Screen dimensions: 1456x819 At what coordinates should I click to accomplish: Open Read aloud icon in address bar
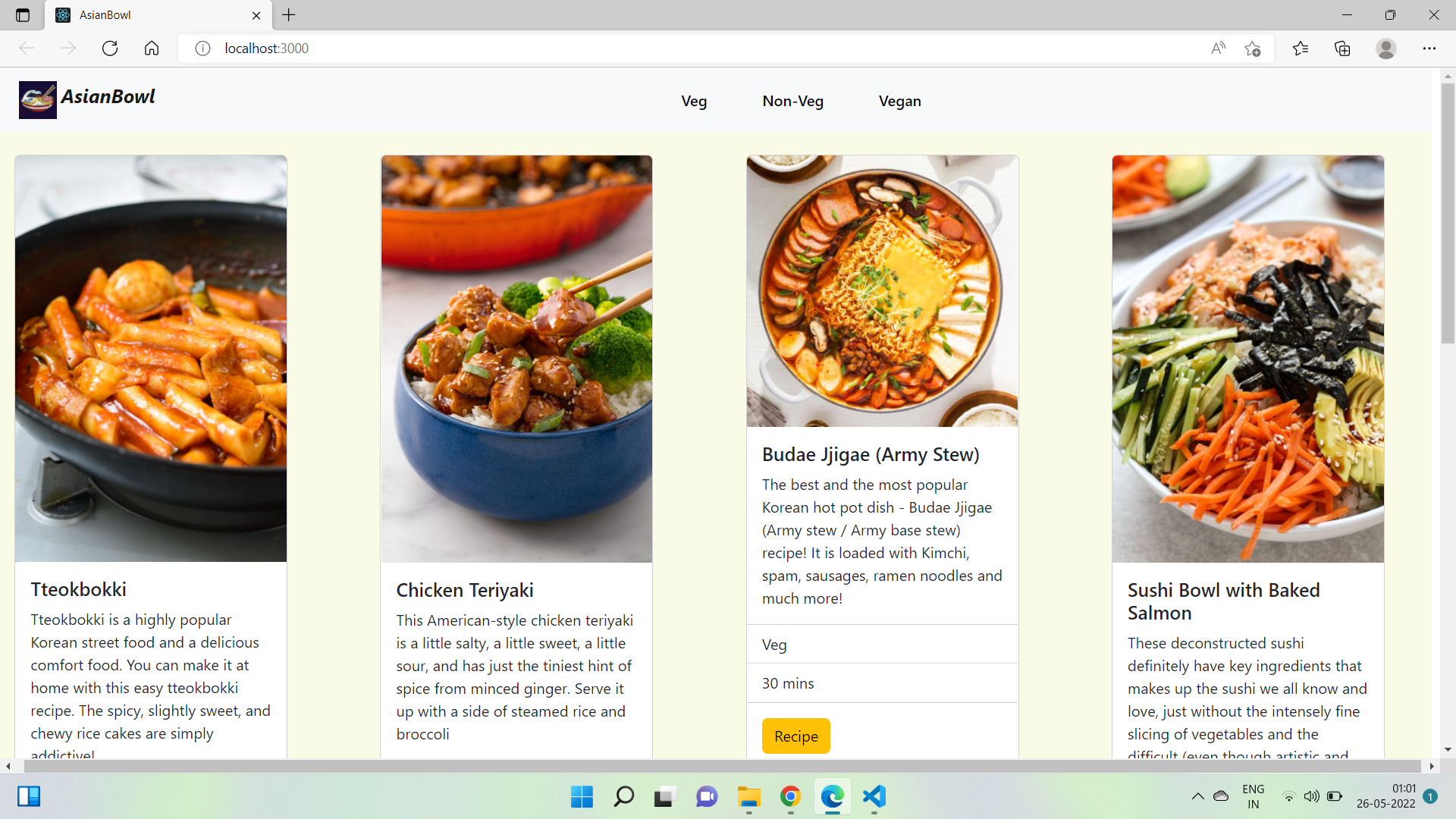(1218, 49)
